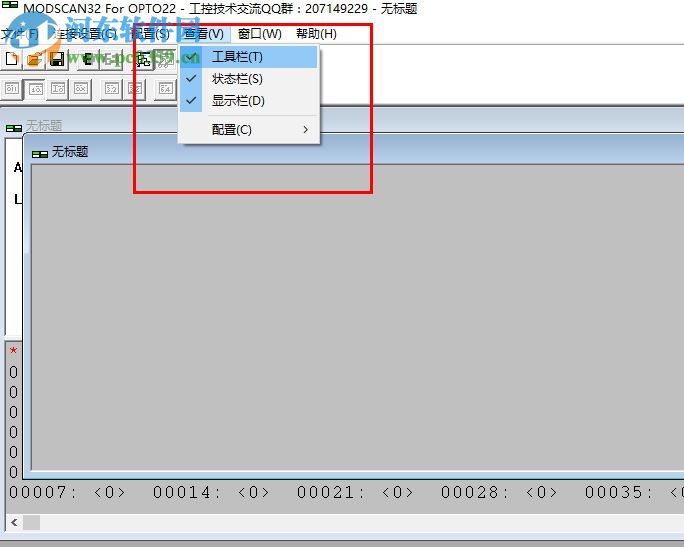The height and width of the screenshot is (547, 684).
Task: Select 32-bit '3.2' float format icon
Action: (x=111, y=89)
